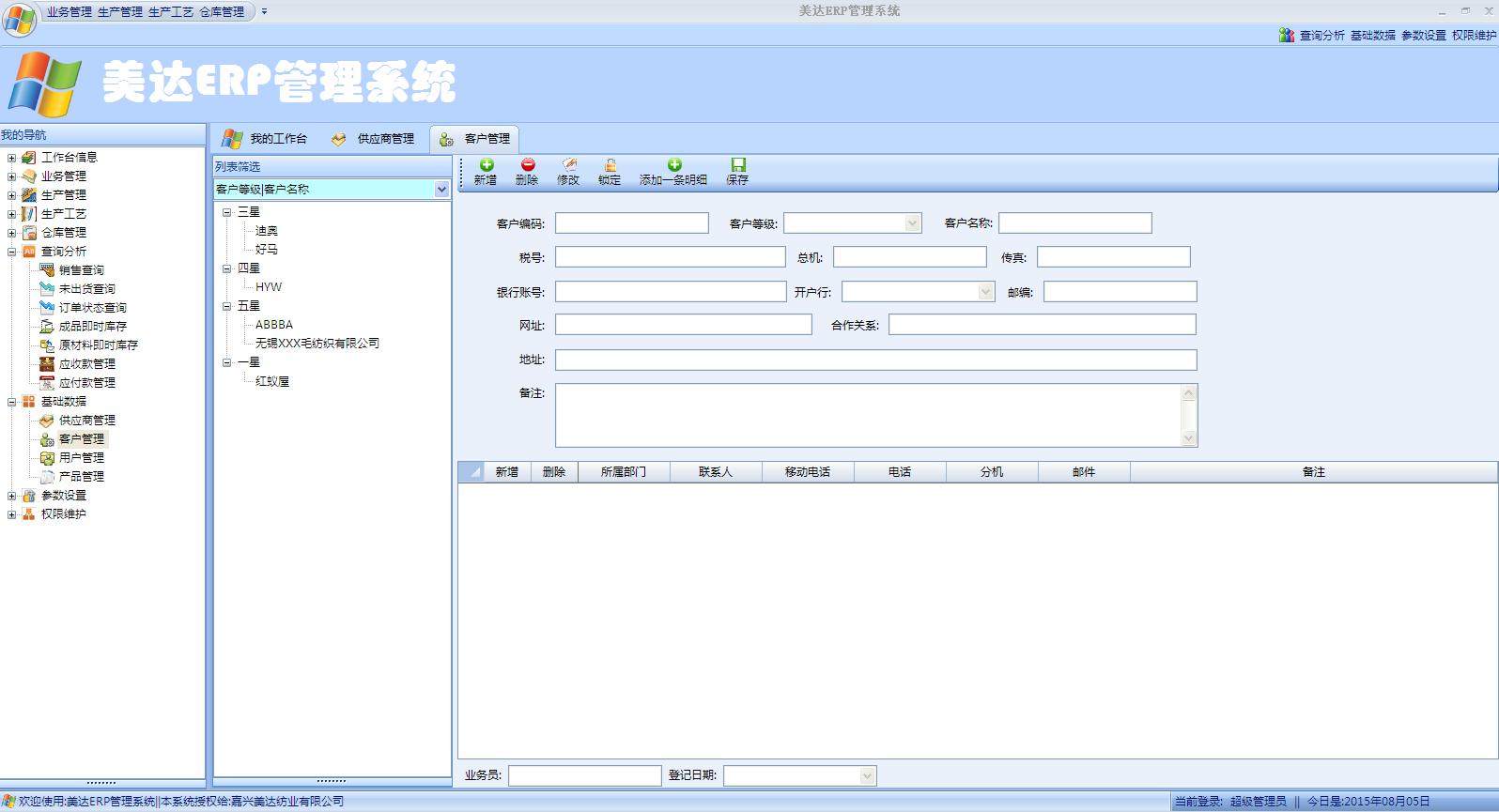This screenshot has height=812, width=1499.
Task: Select 客户管理 in navigation tree
Action: point(82,439)
